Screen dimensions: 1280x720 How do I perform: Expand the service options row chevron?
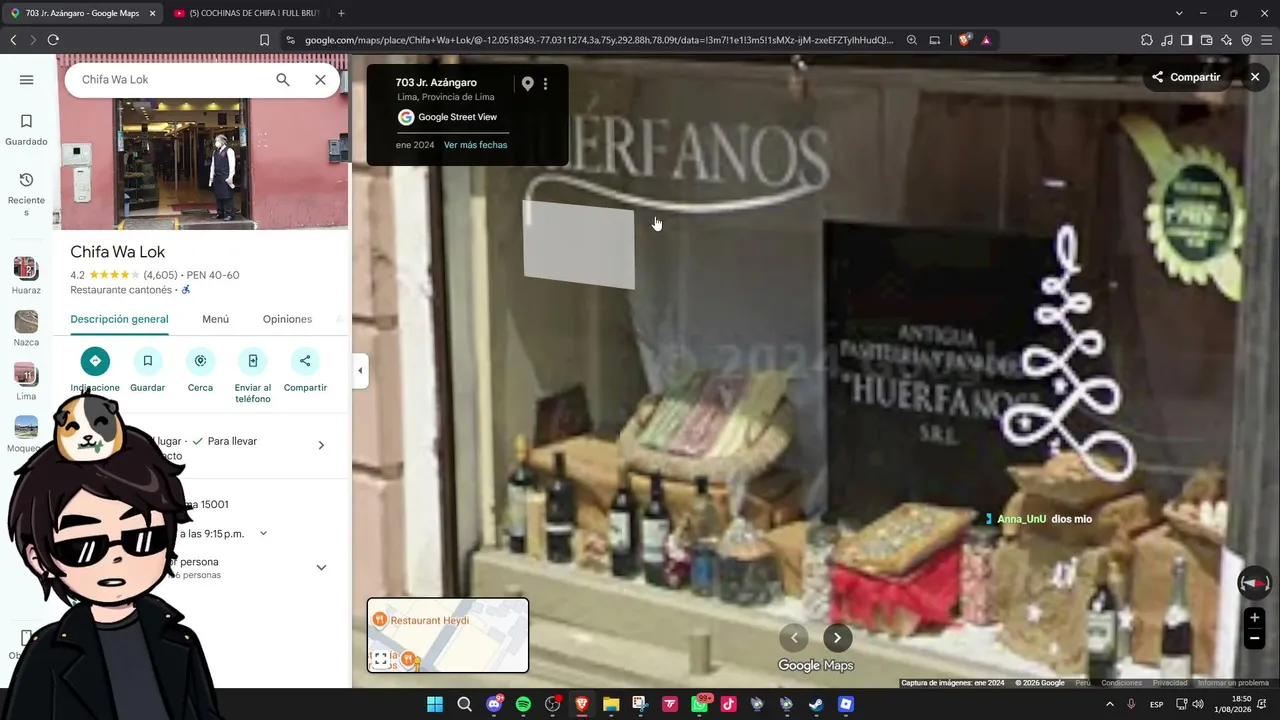click(x=321, y=445)
